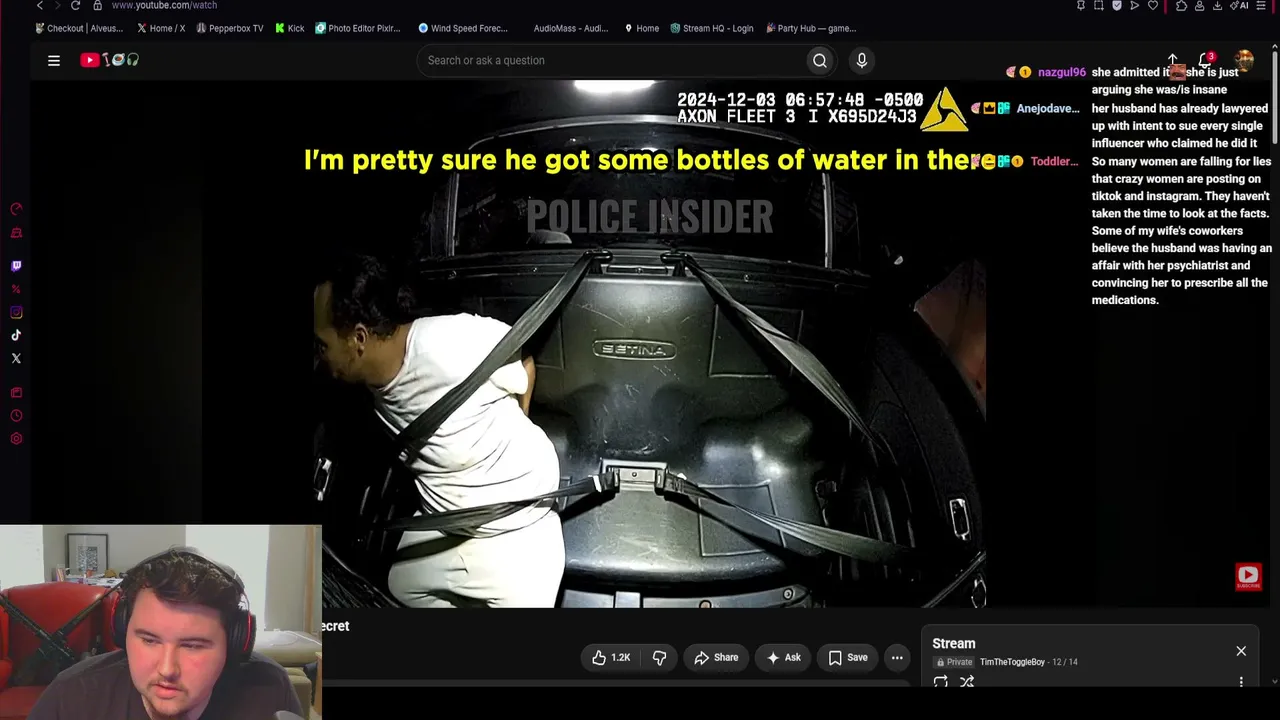The height and width of the screenshot is (720, 1280).
Task: Click TimTheToggleBoy playlist owner link
Action: pos(1012,662)
